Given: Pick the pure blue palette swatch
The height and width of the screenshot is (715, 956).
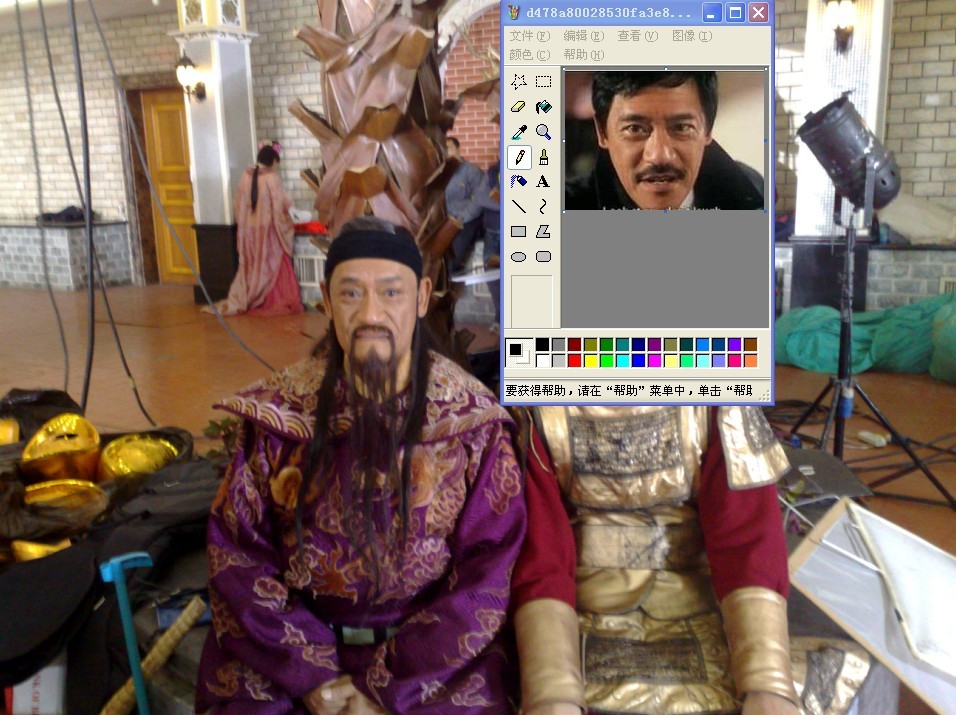Looking at the screenshot, I should tap(638, 361).
